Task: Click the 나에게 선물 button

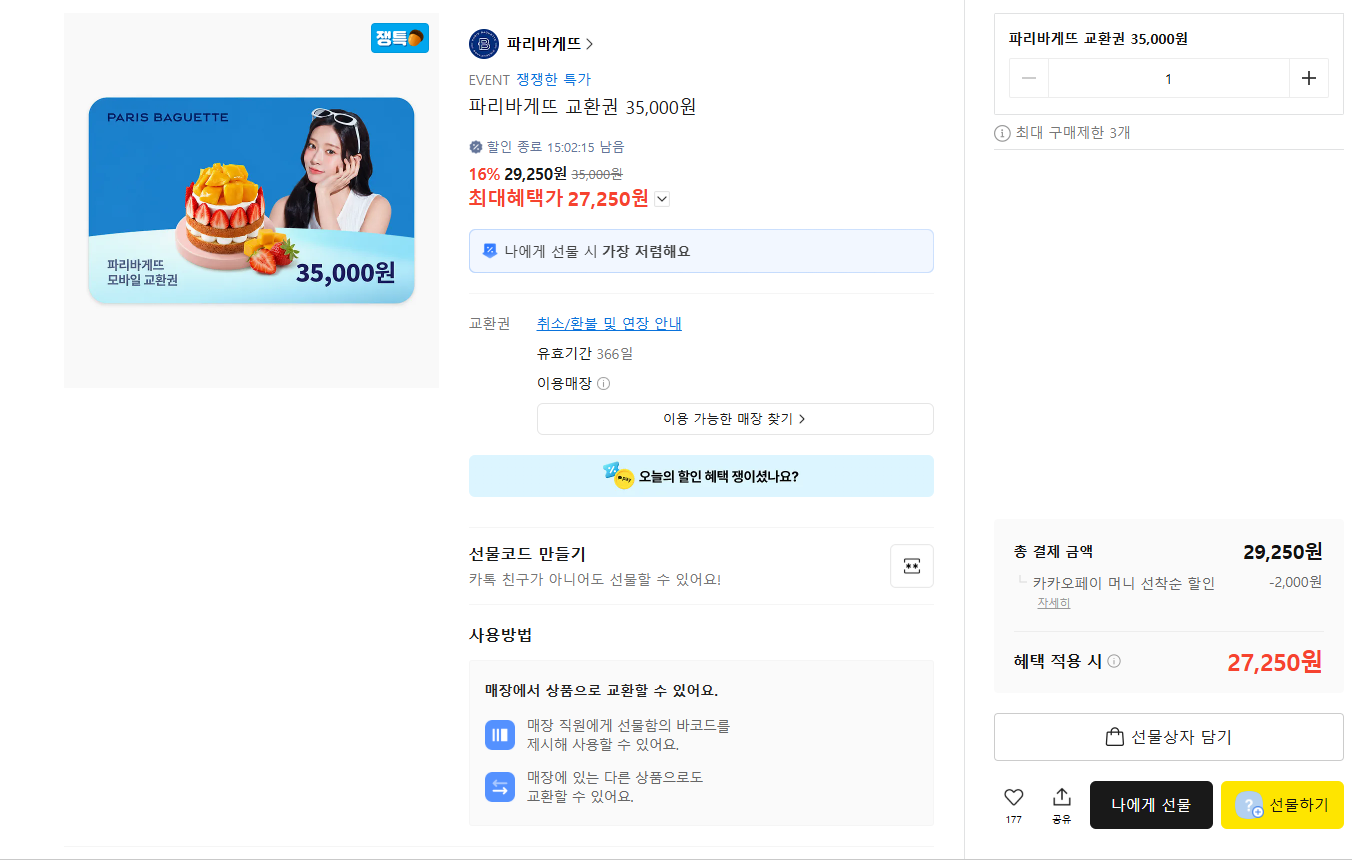Action: coord(1151,805)
